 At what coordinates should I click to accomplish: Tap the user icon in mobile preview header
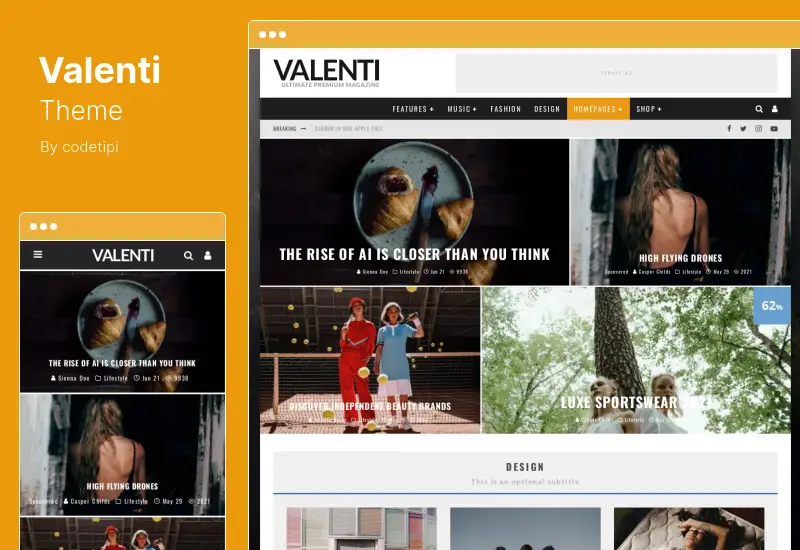coord(208,256)
